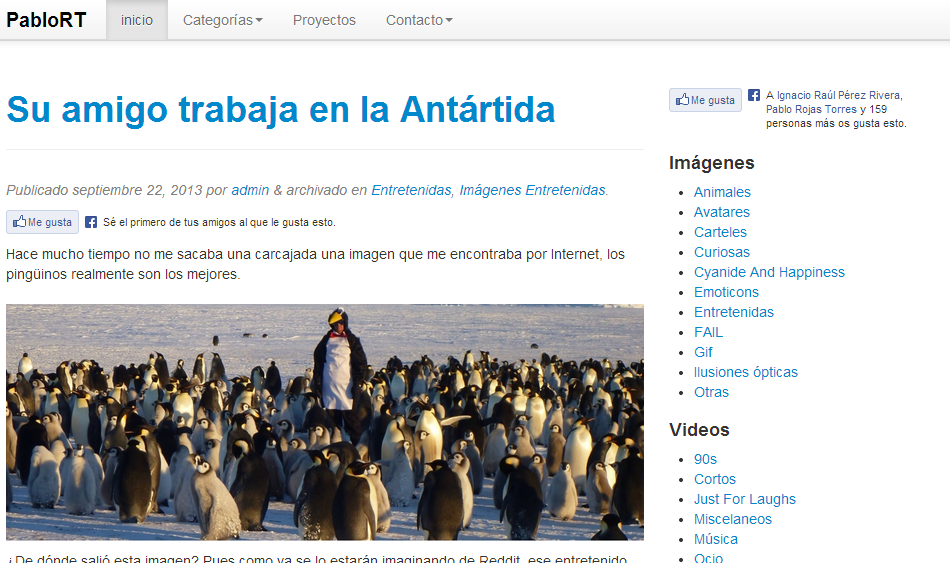
Task: Open the Imágenes Entretenidas category link
Action: (x=532, y=190)
